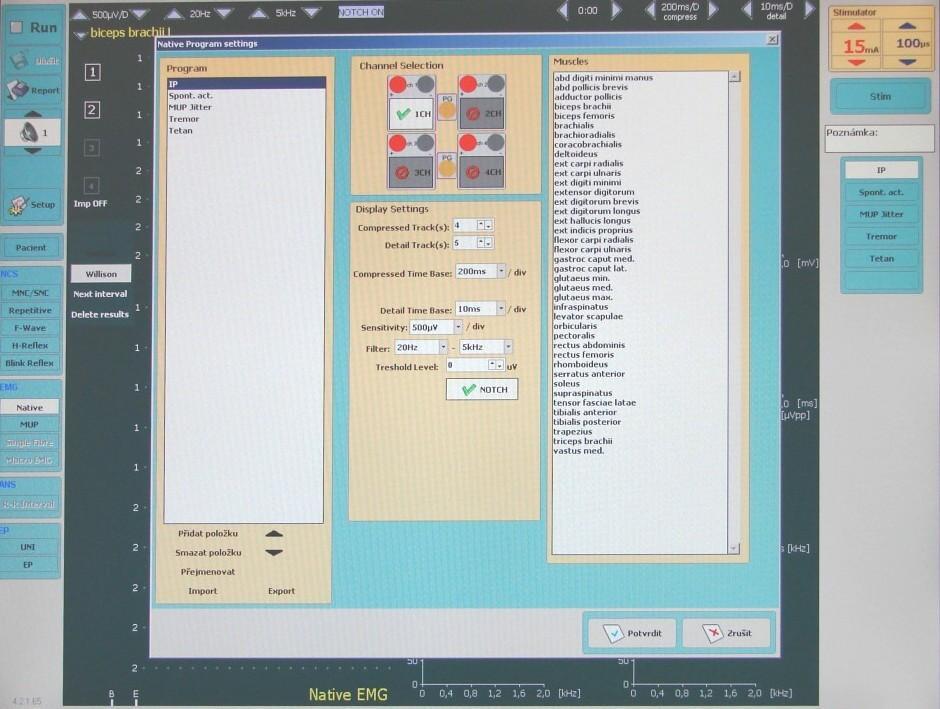Increase sensitivity with up arrow beside 500µV/D

pos(80,13)
